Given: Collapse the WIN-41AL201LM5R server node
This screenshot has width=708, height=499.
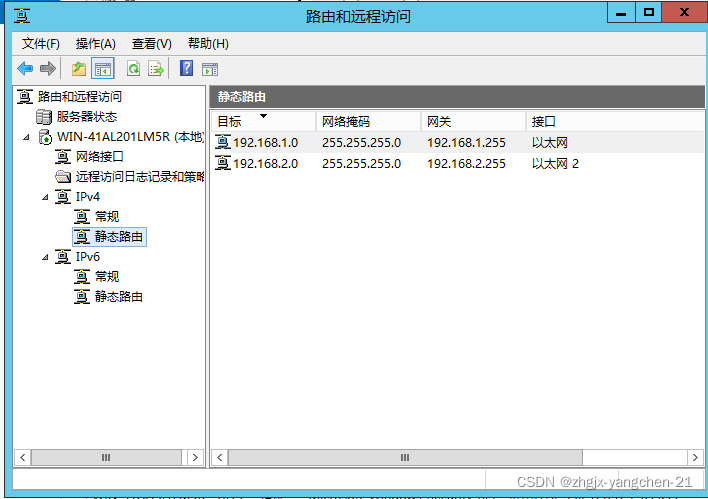Looking at the screenshot, I should pos(26,137).
